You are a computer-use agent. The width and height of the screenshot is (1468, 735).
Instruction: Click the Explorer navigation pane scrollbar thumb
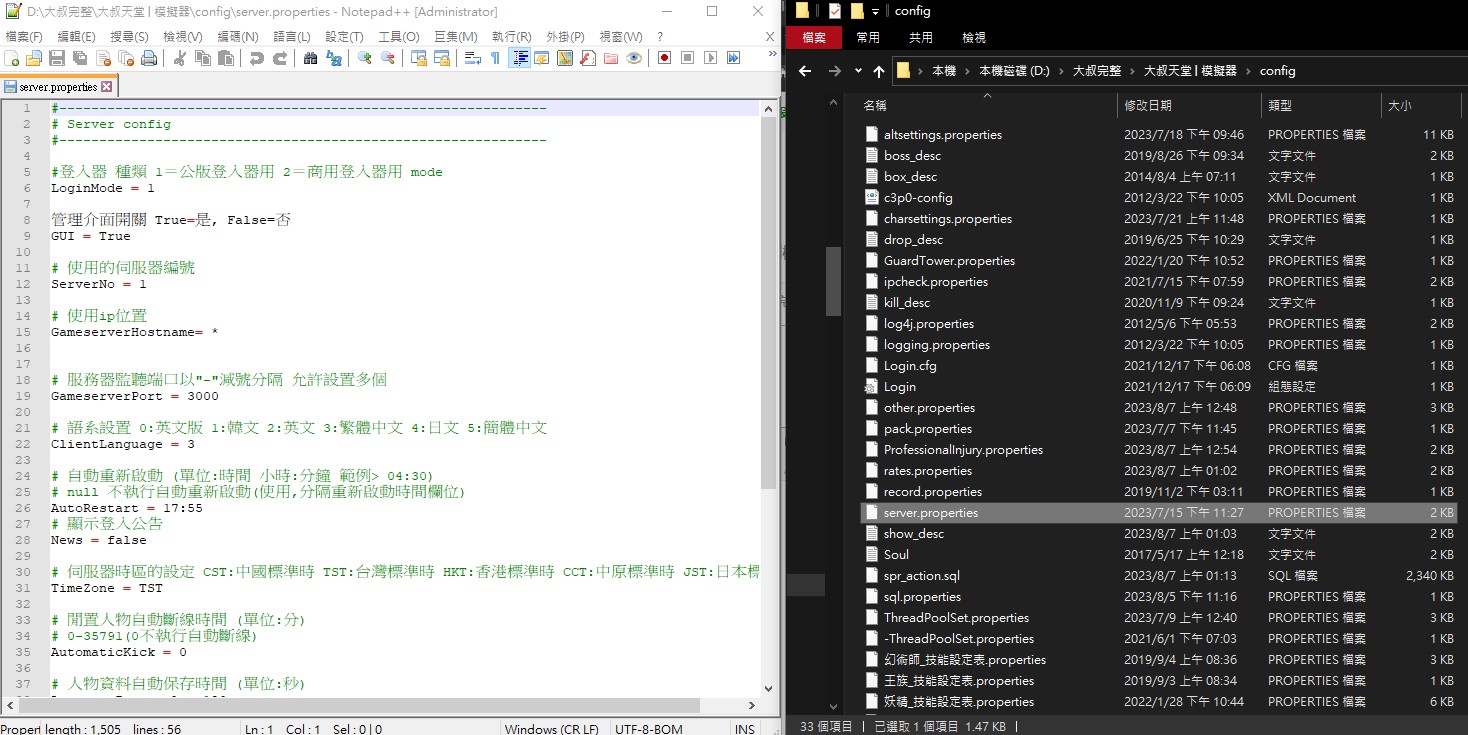tap(833, 281)
